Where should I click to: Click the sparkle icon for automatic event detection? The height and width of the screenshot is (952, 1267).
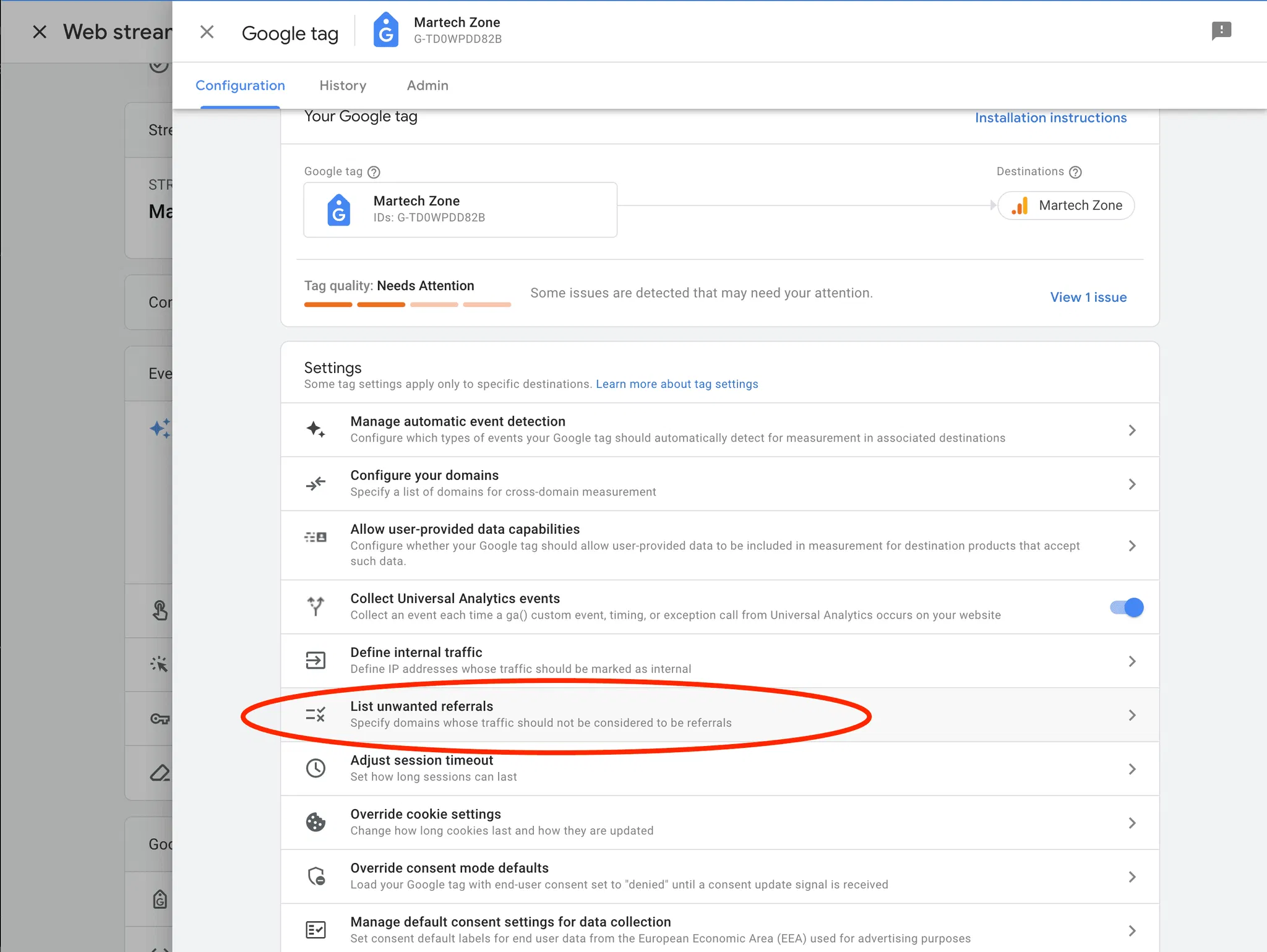click(316, 429)
